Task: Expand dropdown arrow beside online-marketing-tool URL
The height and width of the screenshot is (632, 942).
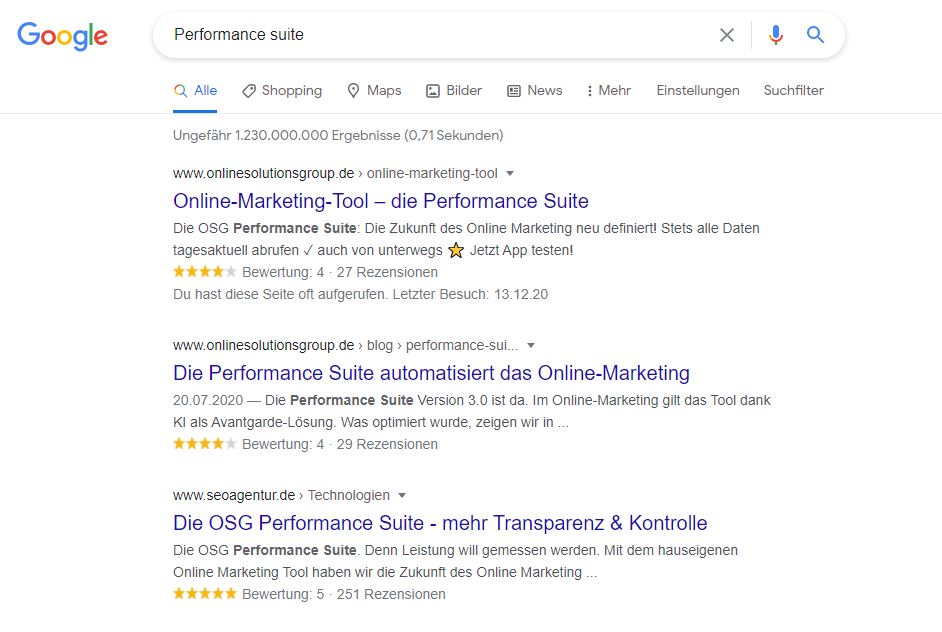Action: [510, 174]
